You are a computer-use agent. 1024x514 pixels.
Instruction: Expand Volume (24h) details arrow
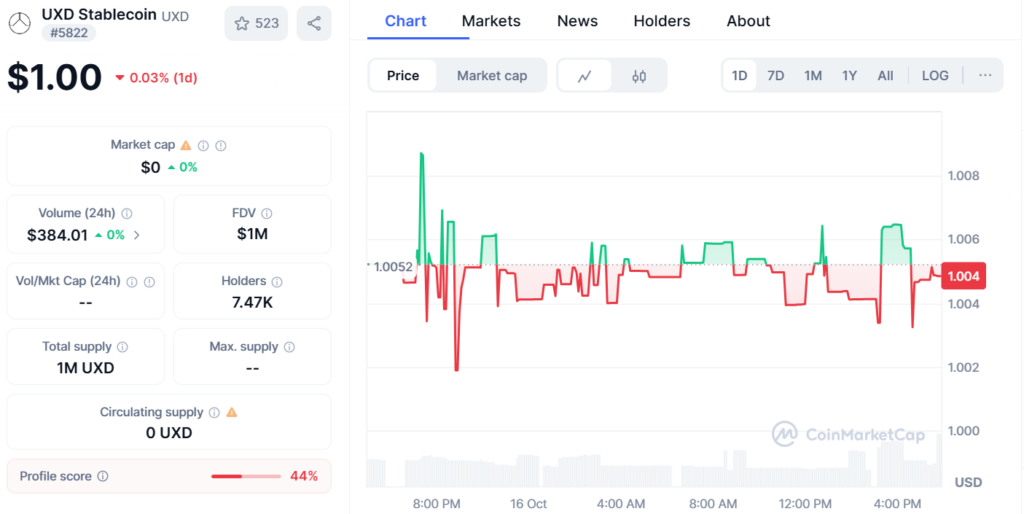tap(137, 235)
